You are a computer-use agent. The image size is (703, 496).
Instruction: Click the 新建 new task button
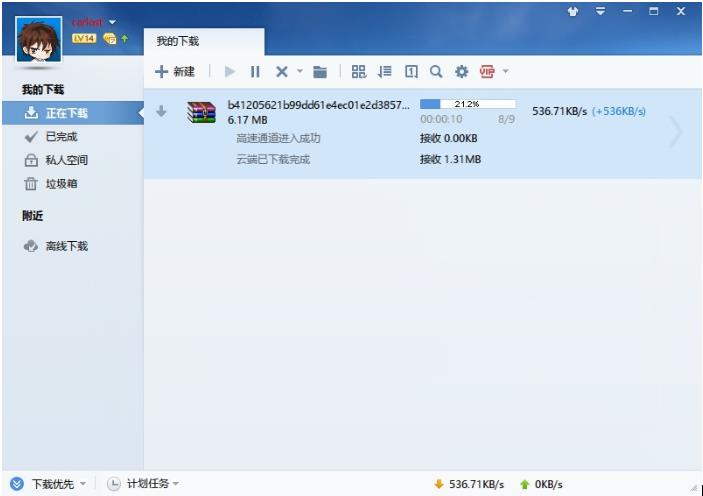[x=175, y=72]
